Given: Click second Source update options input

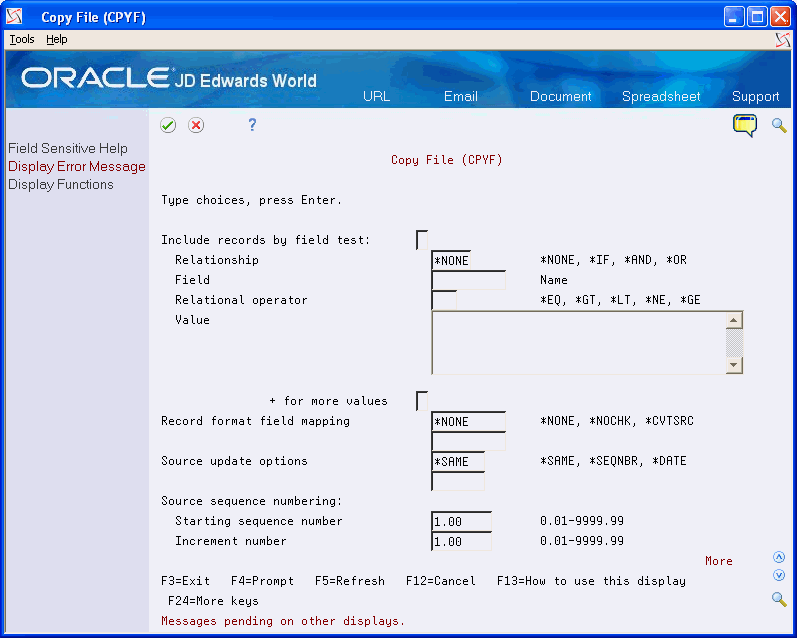Looking at the screenshot, I should click(457, 481).
